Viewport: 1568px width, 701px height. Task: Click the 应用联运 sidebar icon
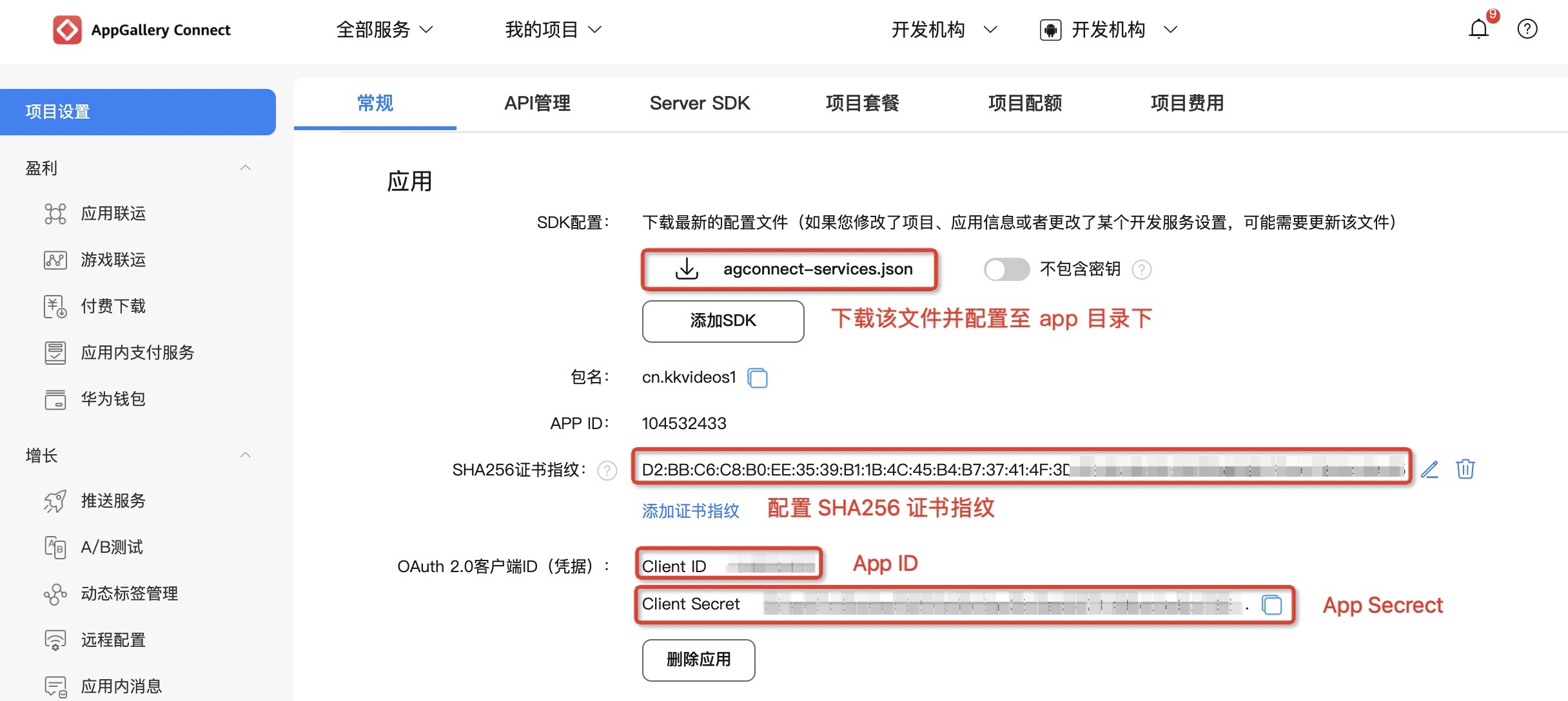55,214
